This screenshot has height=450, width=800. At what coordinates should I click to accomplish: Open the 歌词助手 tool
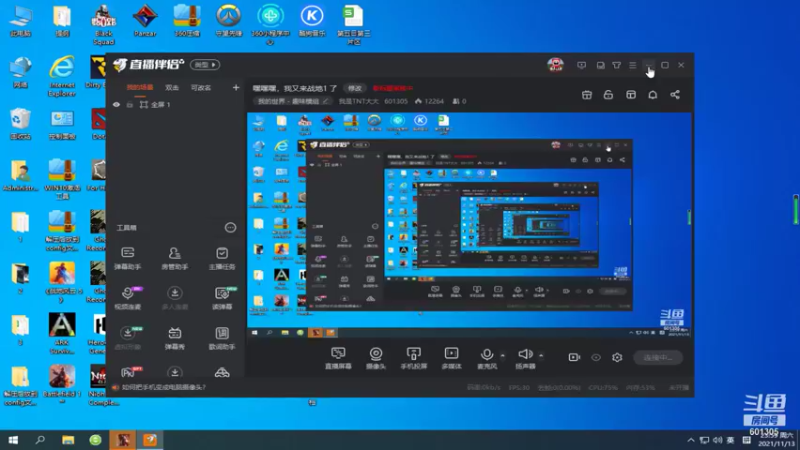(222, 338)
